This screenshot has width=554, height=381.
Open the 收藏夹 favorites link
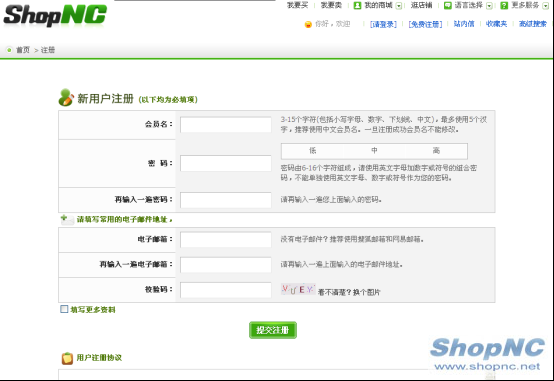[496, 24]
